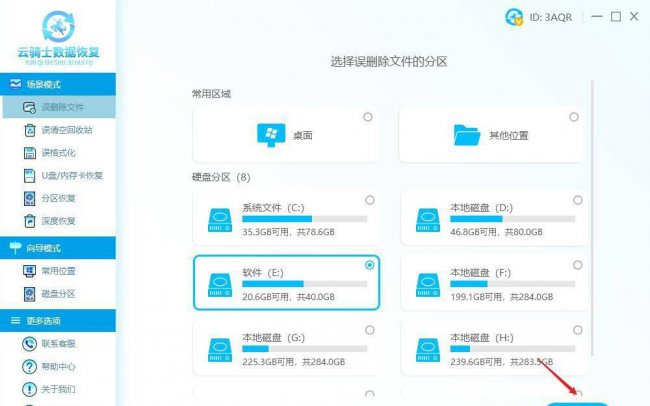Open 关于我们 link
Image resolution: width=650 pixels, height=406 pixels.
pos(58,389)
